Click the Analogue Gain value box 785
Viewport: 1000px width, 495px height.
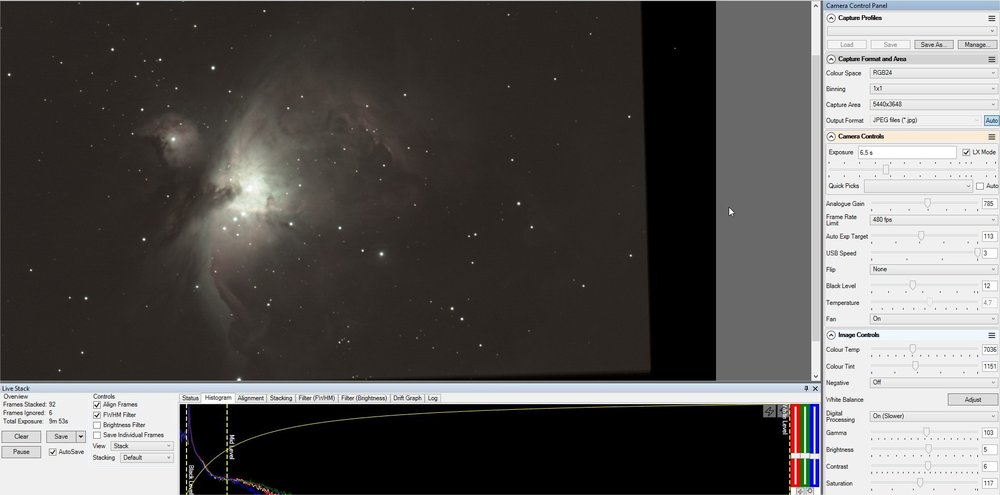pos(989,204)
